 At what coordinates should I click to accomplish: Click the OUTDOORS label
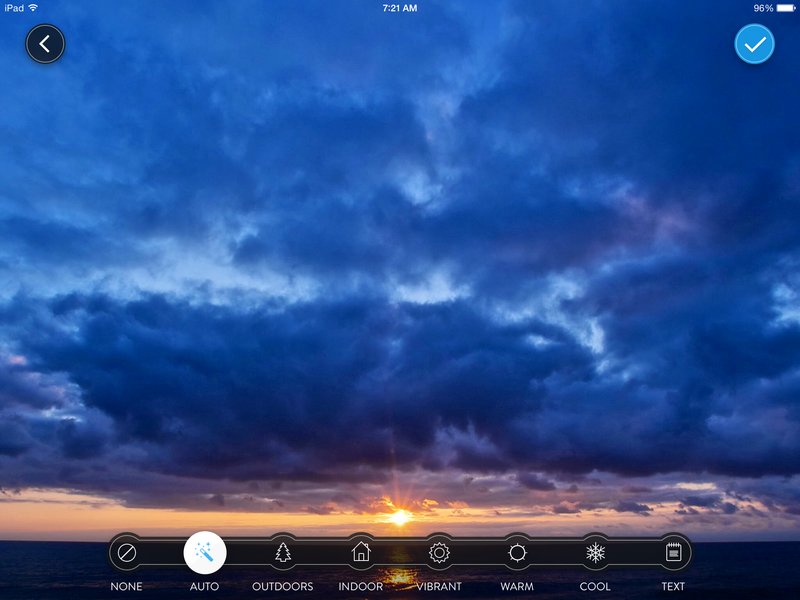(x=283, y=586)
